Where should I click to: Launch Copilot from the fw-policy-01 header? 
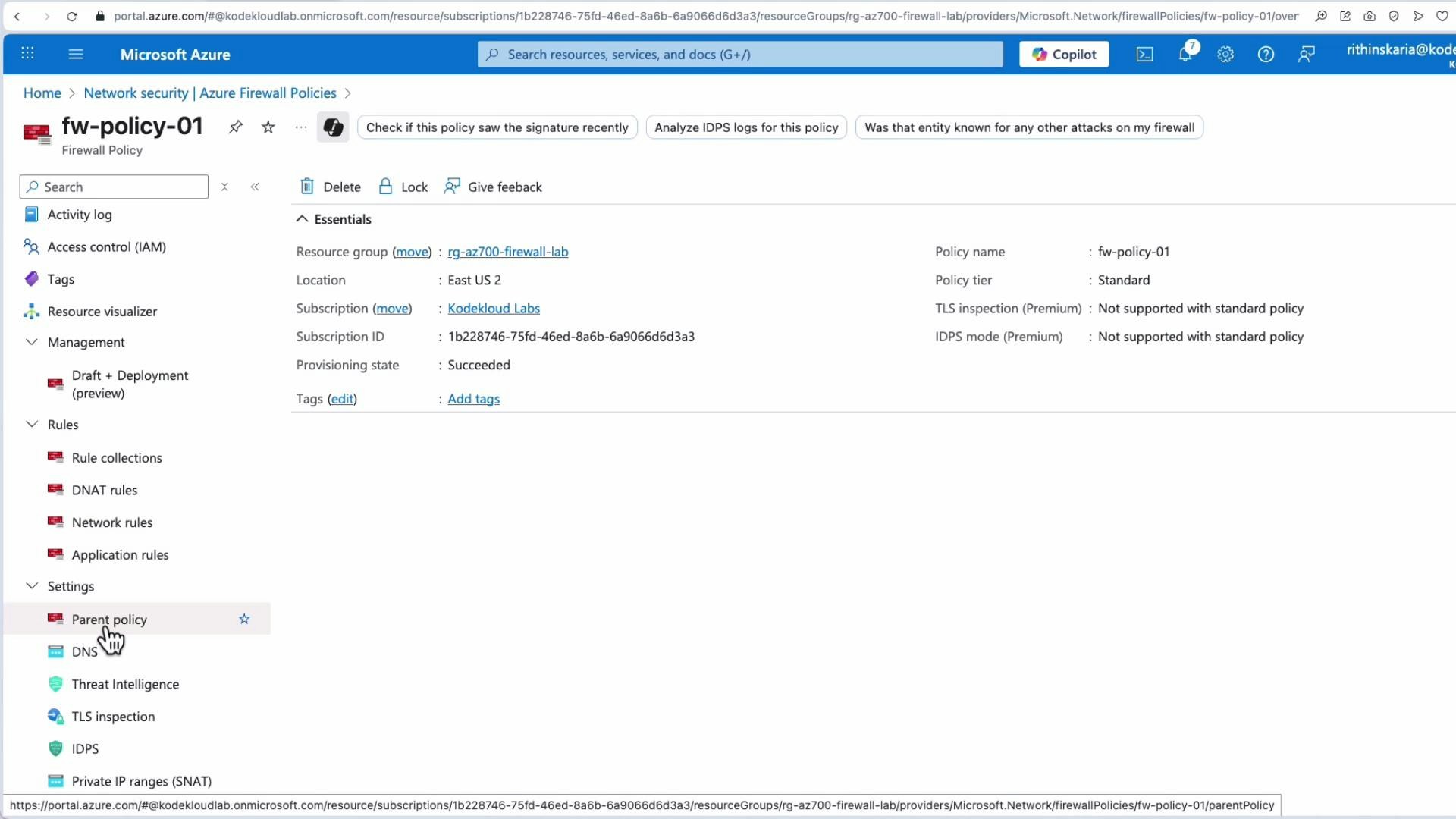[333, 127]
